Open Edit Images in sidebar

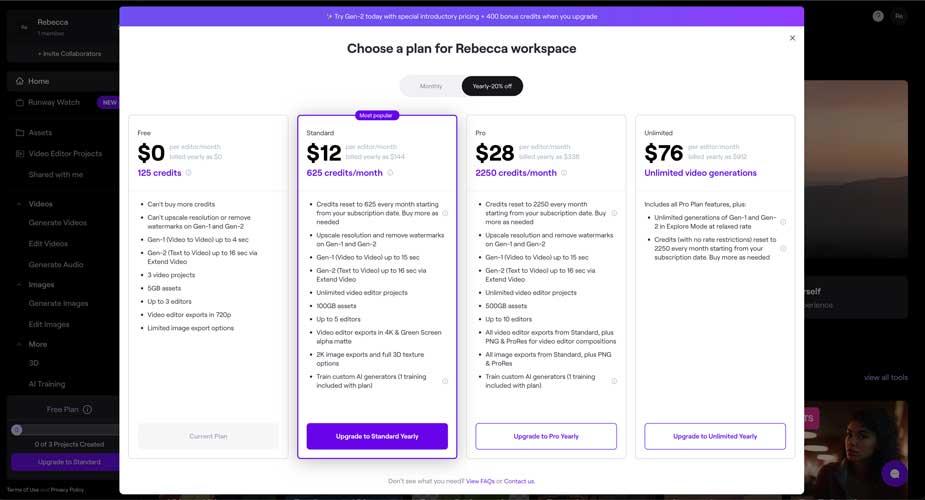(49, 324)
